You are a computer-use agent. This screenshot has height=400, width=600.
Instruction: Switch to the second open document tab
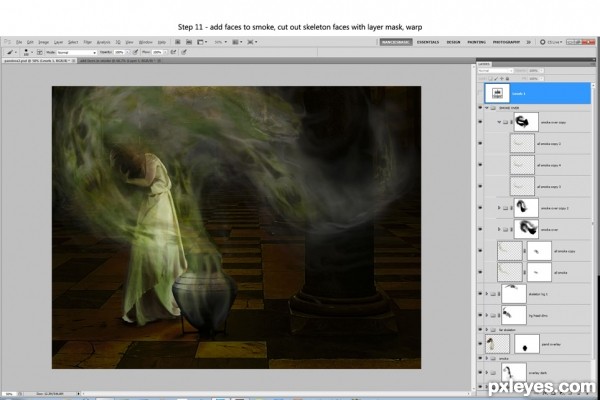(x=119, y=61)
